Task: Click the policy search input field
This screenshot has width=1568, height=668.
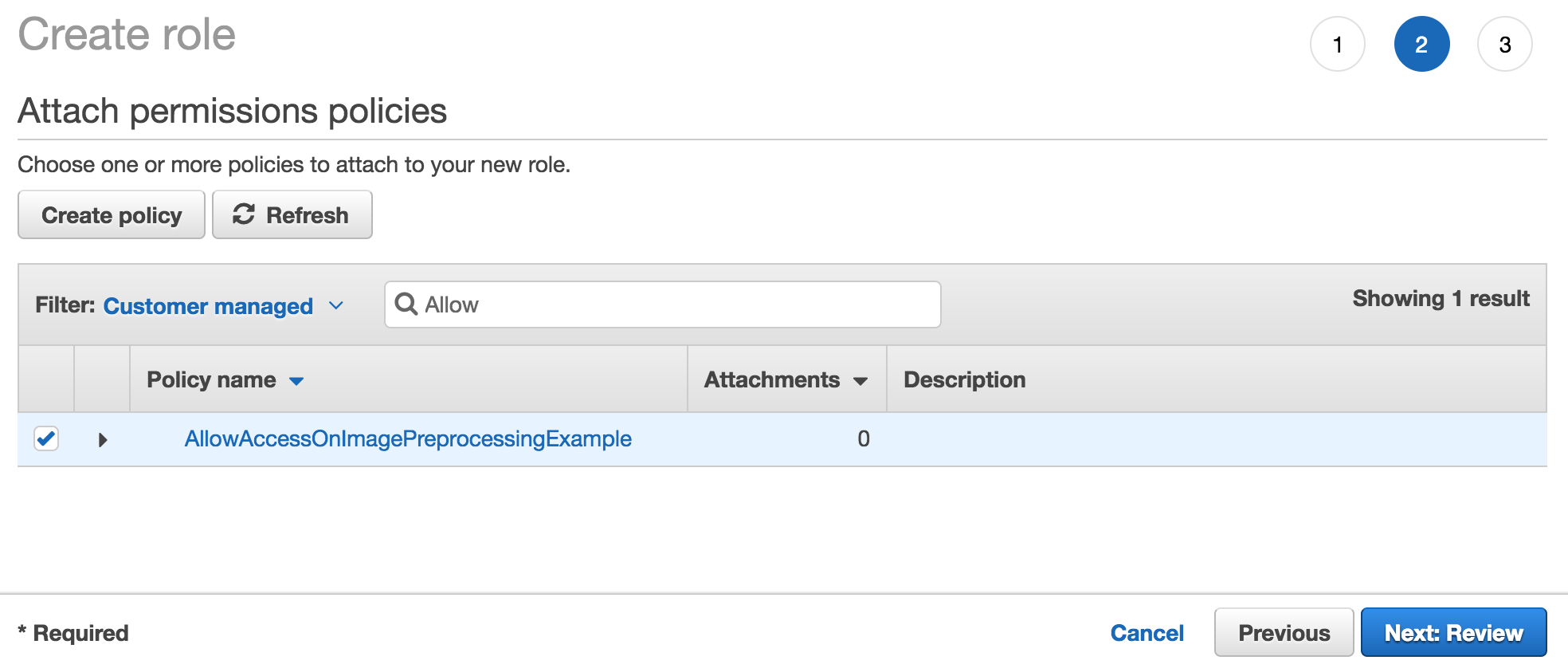Action: click(x=677, y=305)
